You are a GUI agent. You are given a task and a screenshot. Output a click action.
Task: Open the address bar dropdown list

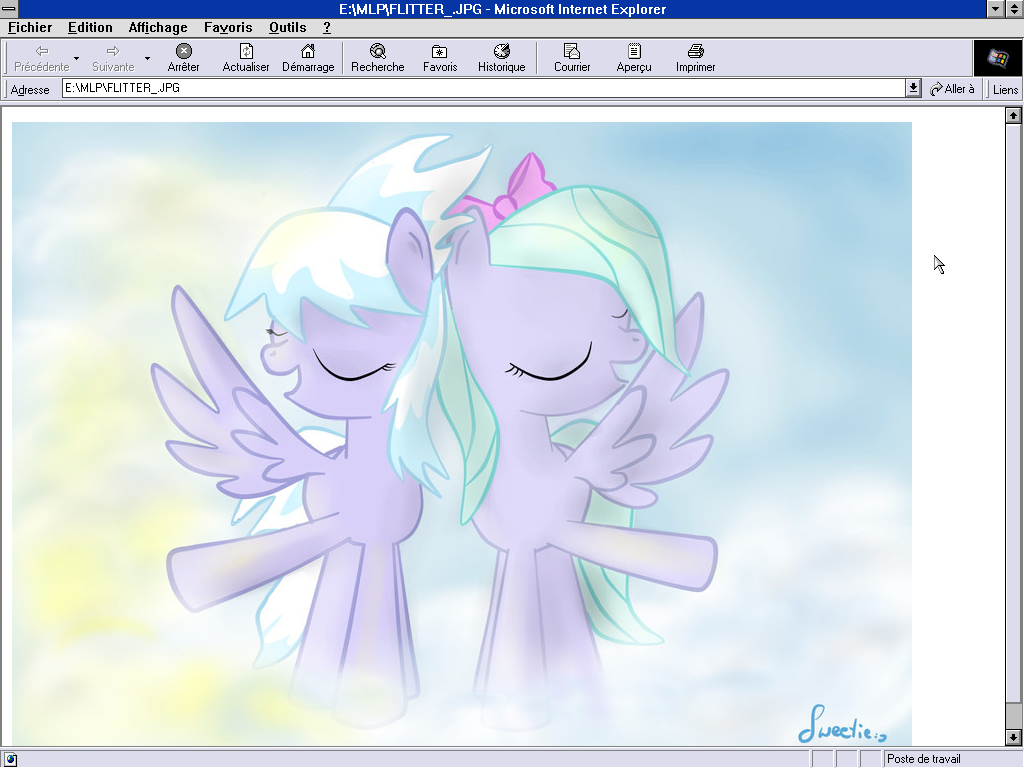coord(913,88)
